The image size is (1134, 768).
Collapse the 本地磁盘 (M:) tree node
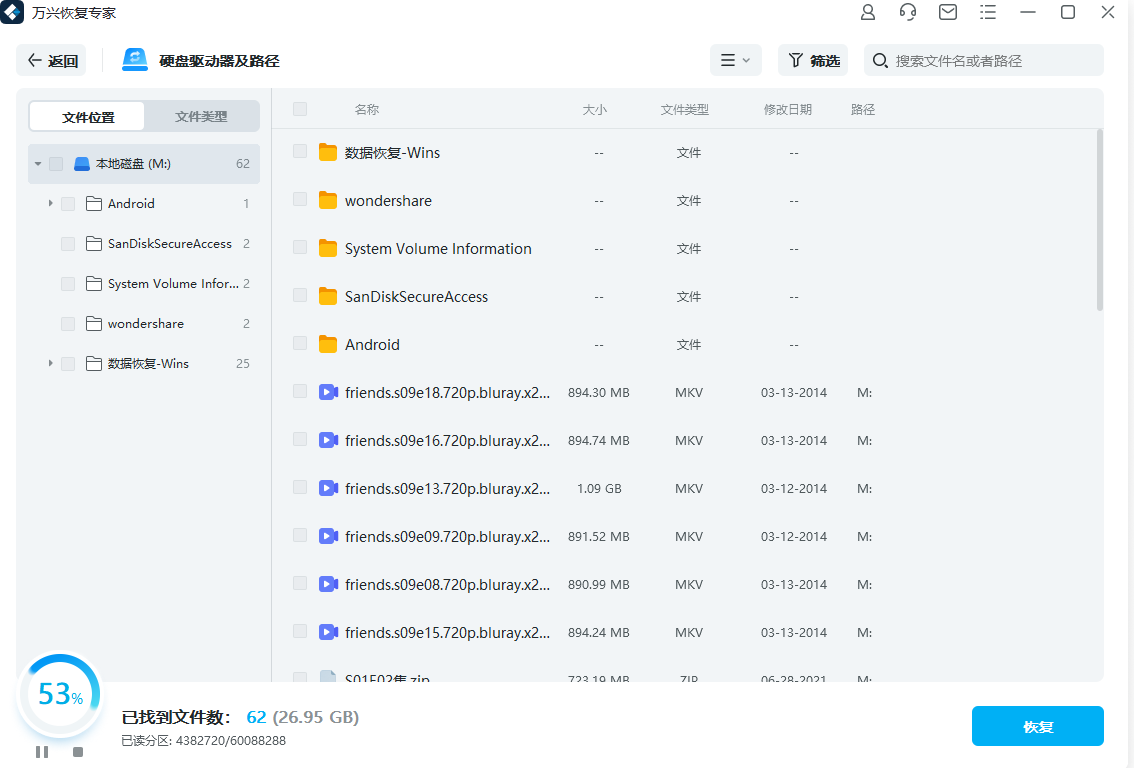(38, 164)
